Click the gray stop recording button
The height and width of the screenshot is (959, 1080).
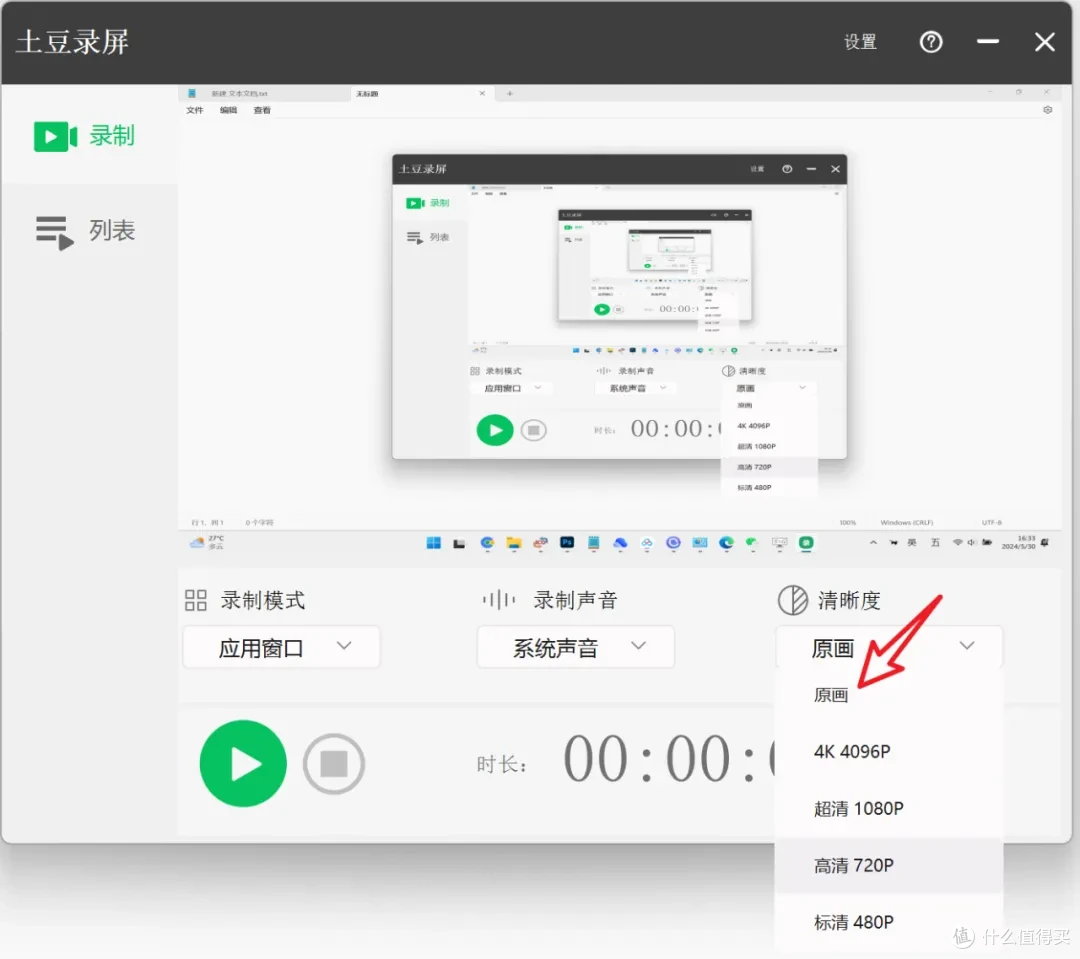[x=334, y=763]
